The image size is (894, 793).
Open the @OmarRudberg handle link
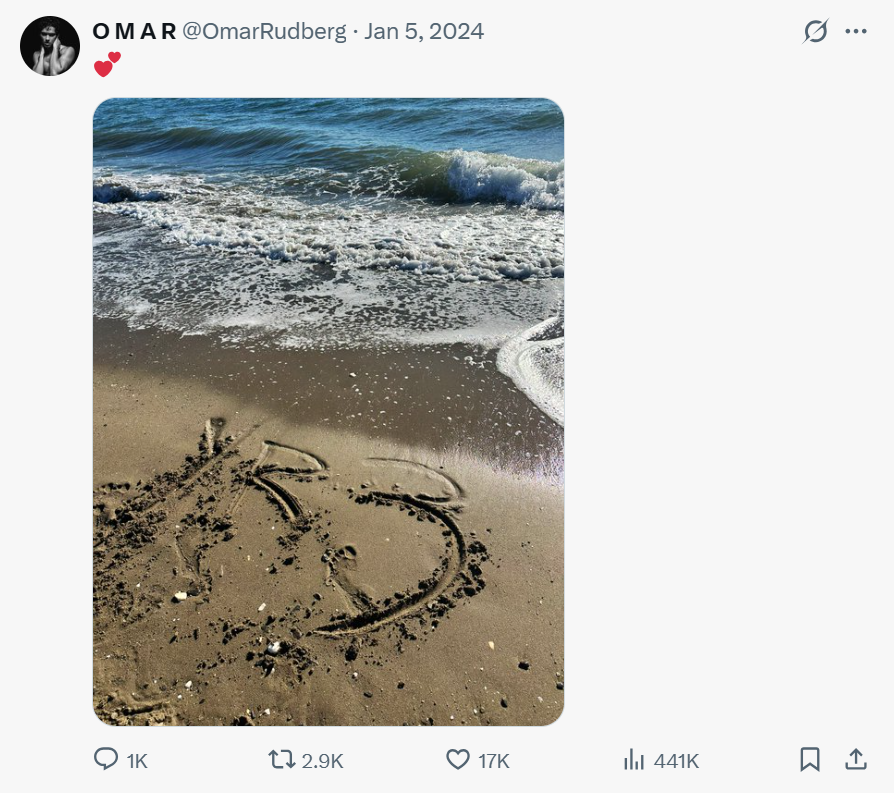(x=264, y=31)
